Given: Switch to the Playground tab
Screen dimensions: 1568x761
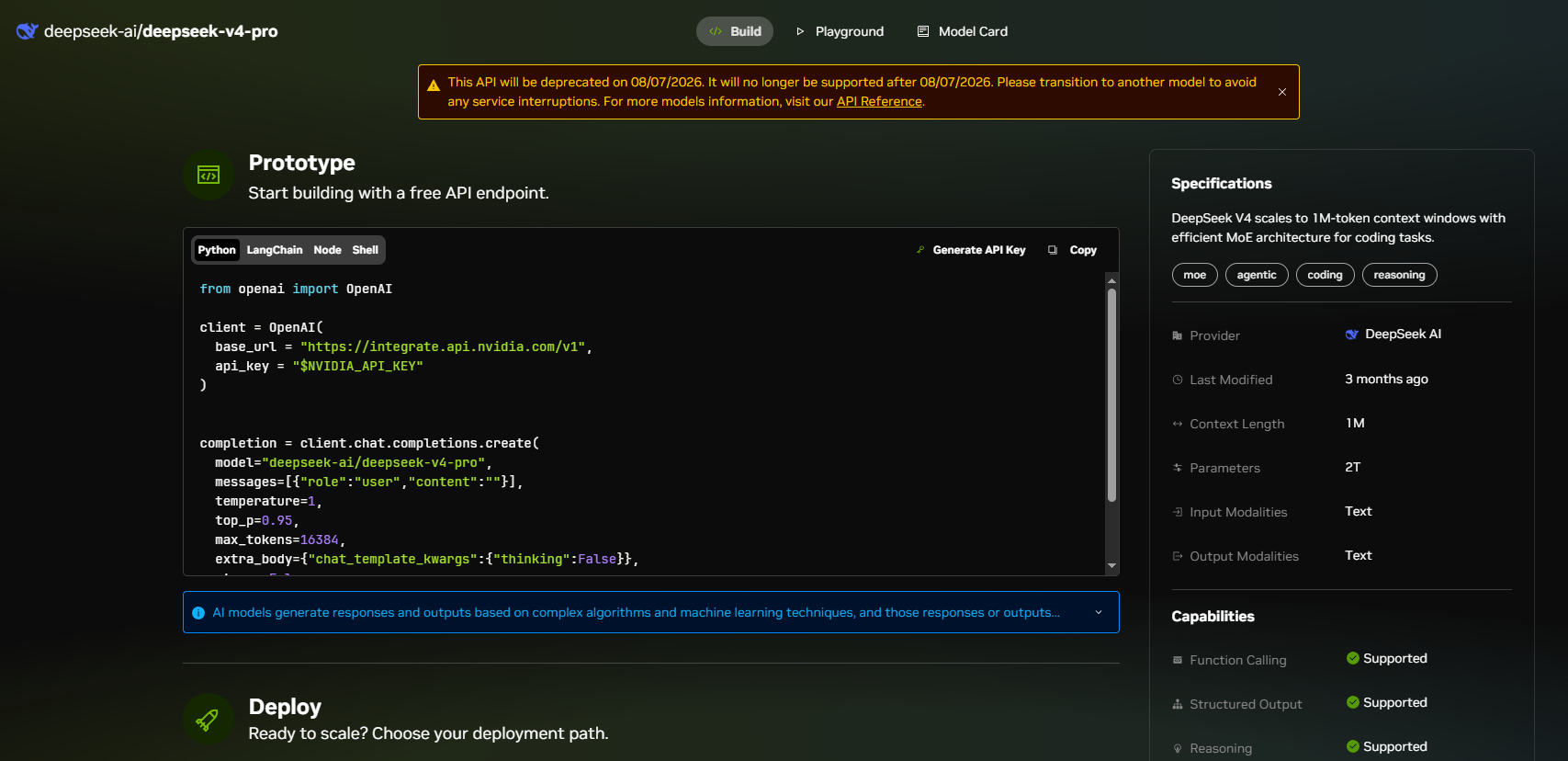Looking at the screenshot, I should click(840, 31).
